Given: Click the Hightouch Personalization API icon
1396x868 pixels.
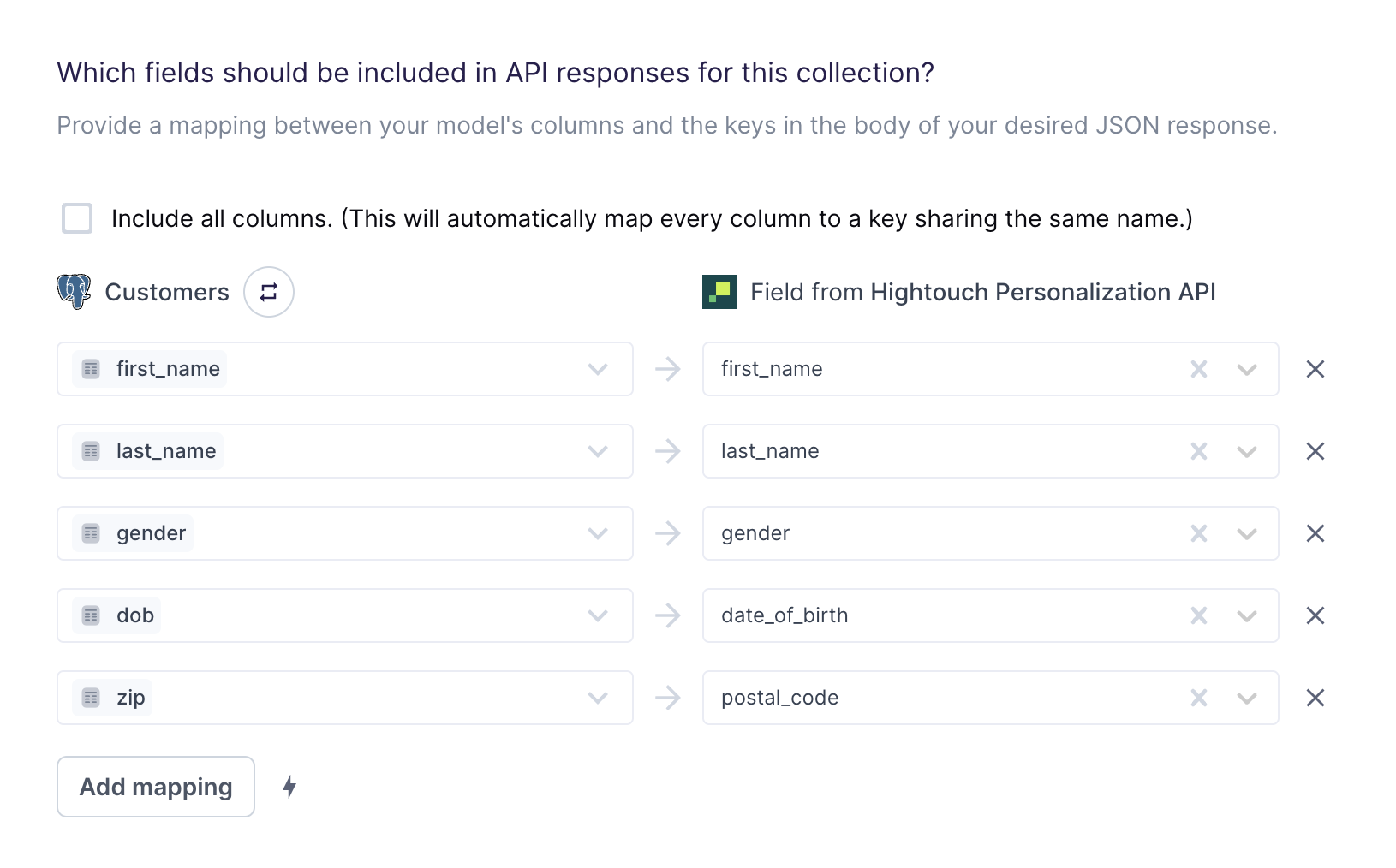Looking at the screenshot, I should coord(719,292).
